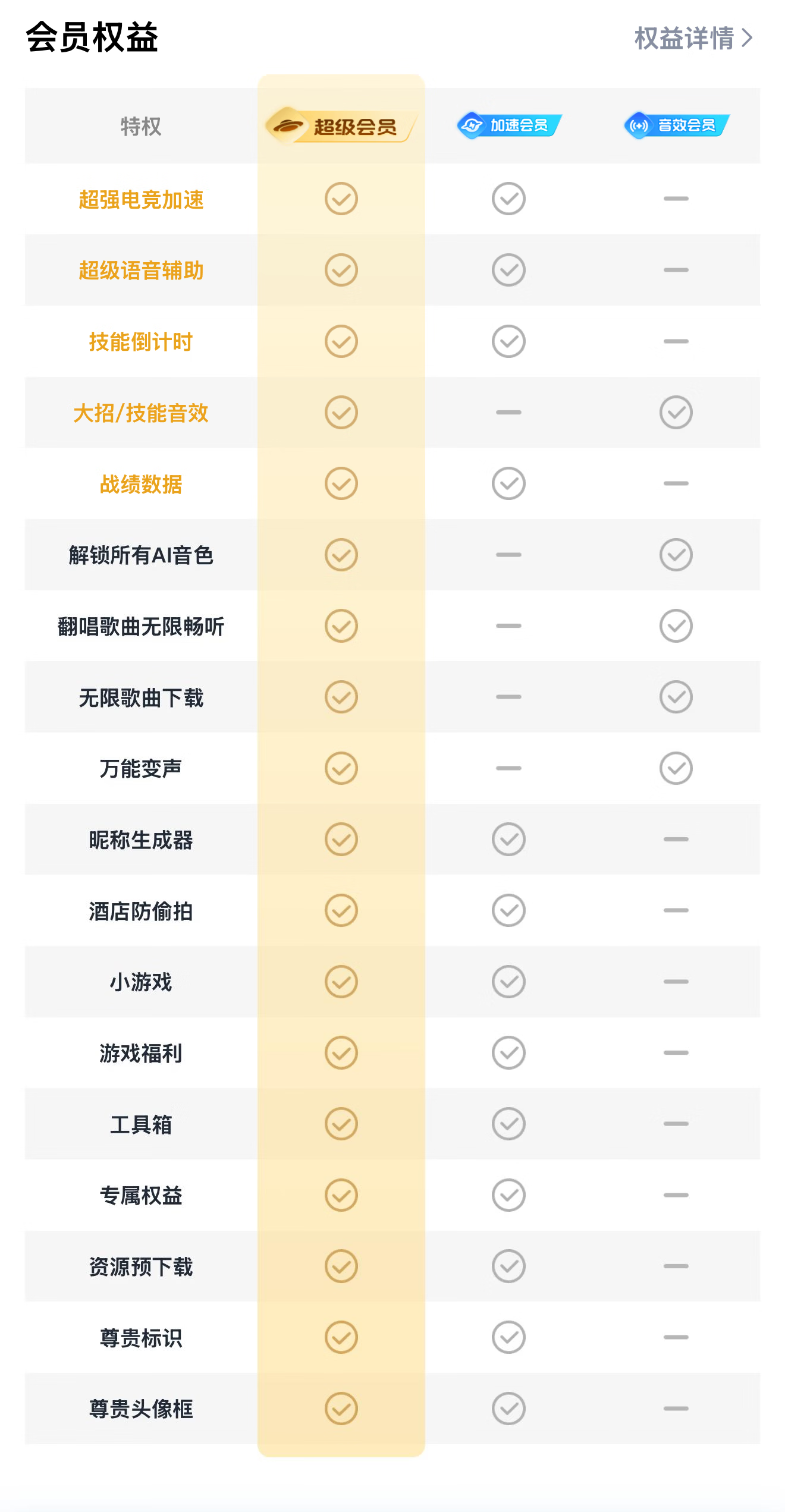Click the 超级会员 checkmark for 战绩数据
This screenshot has height=1512, width=785.
(341, 483)
